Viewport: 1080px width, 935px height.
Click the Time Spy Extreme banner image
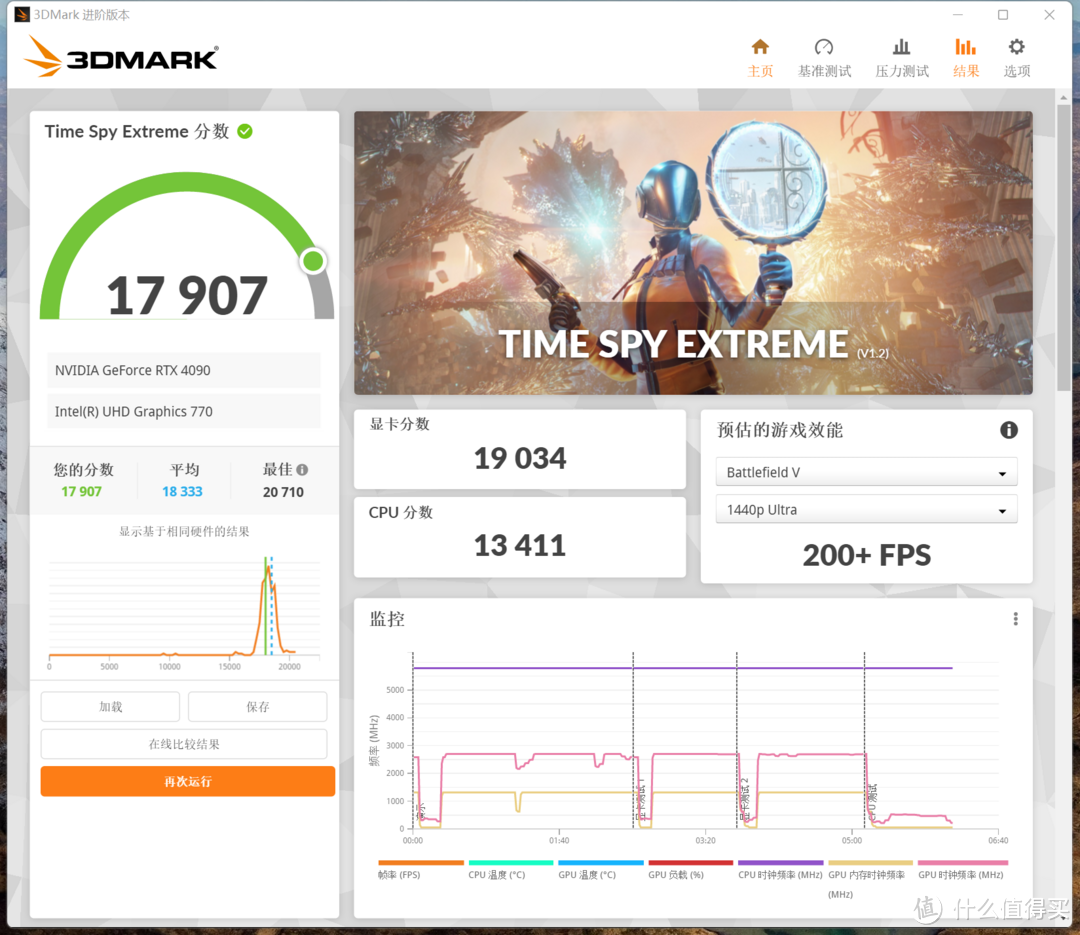pyautogui.click(x=693, y=253)
